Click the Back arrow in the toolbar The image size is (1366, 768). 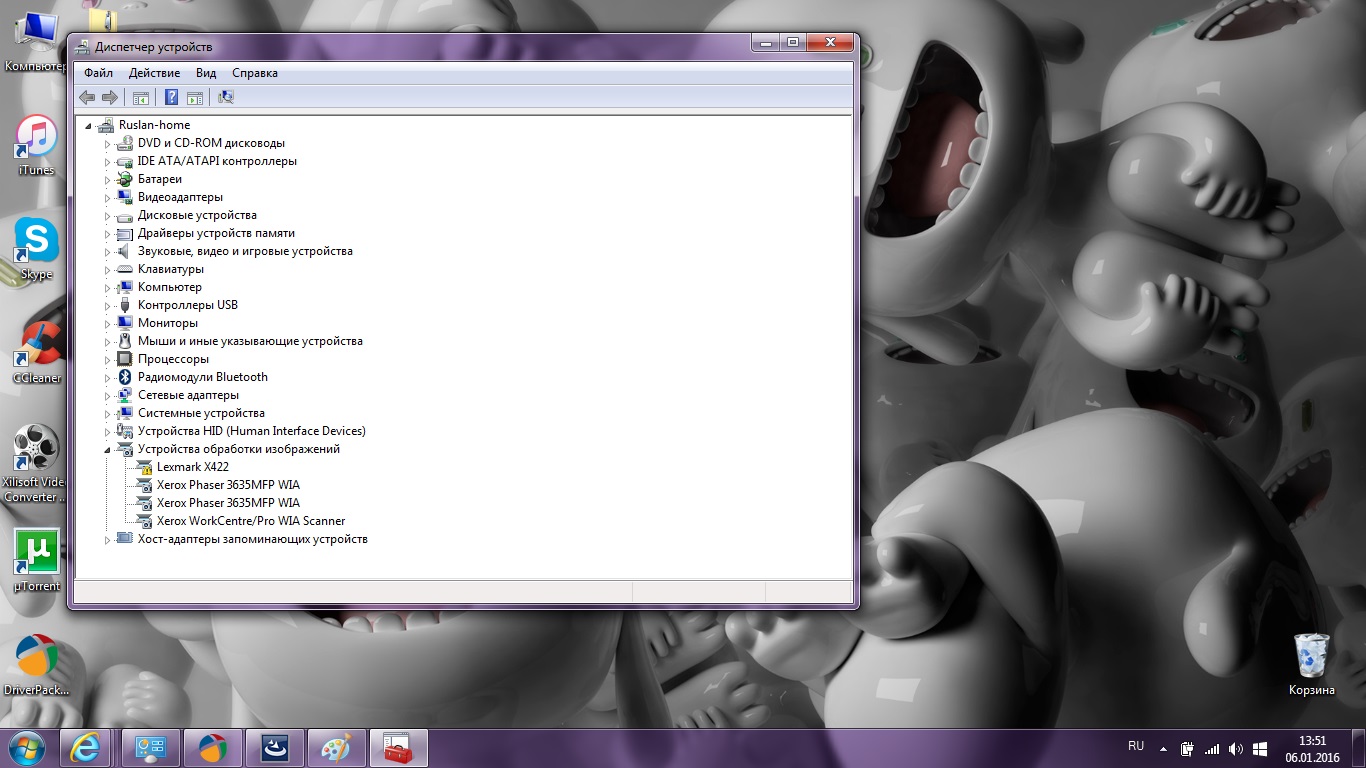pyautogui.click(x=87, y=97)
